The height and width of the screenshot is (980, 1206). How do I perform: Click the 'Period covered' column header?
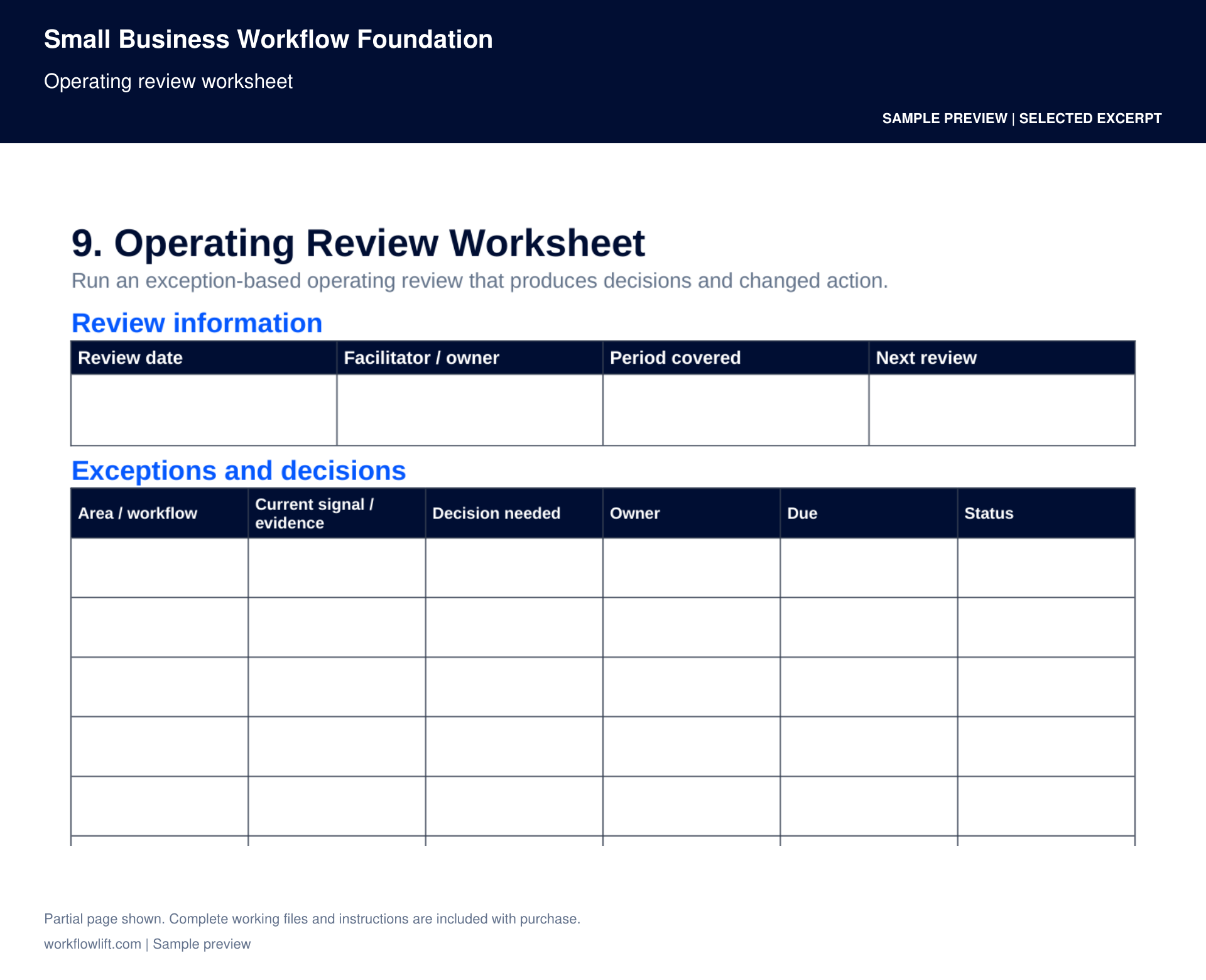(736, 358)
